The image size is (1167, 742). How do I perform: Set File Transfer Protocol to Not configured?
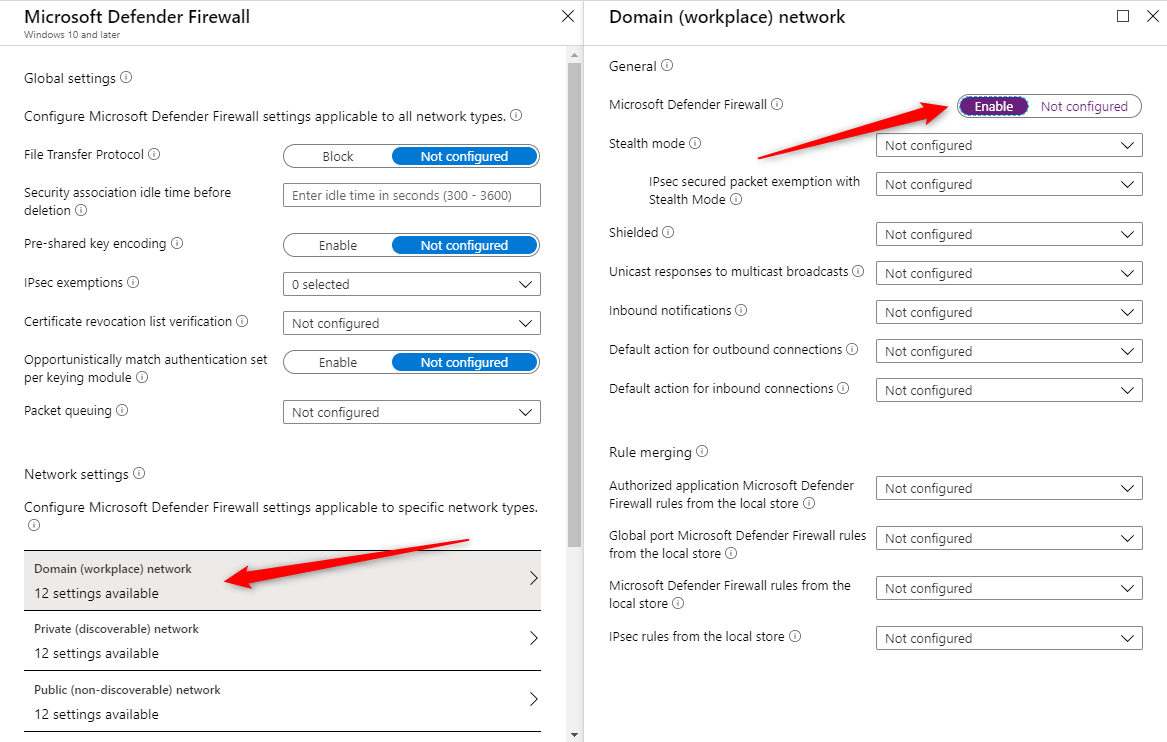pos(464,156)
